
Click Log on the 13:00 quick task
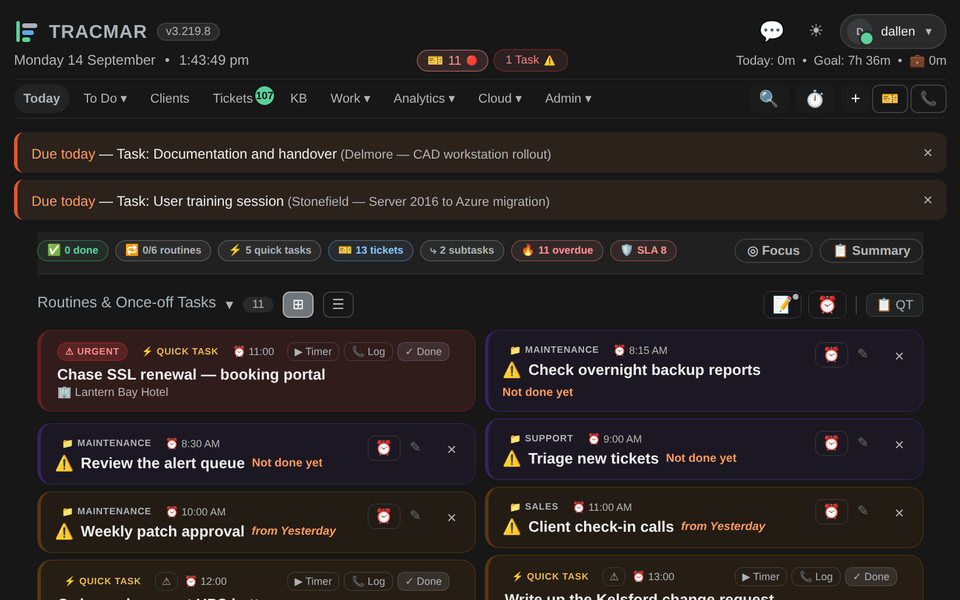[x=816, y=576]
